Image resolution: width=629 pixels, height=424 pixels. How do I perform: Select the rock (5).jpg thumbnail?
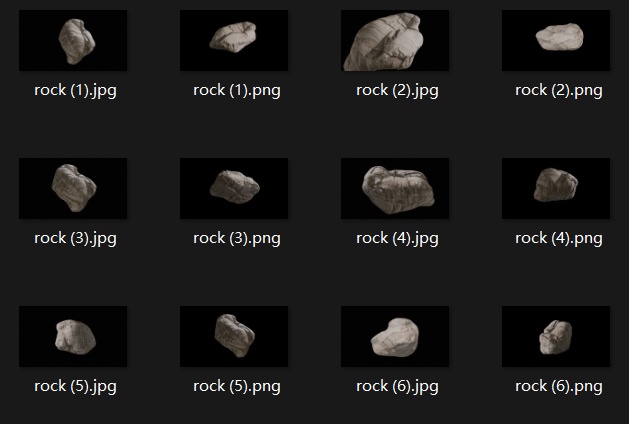73,337
